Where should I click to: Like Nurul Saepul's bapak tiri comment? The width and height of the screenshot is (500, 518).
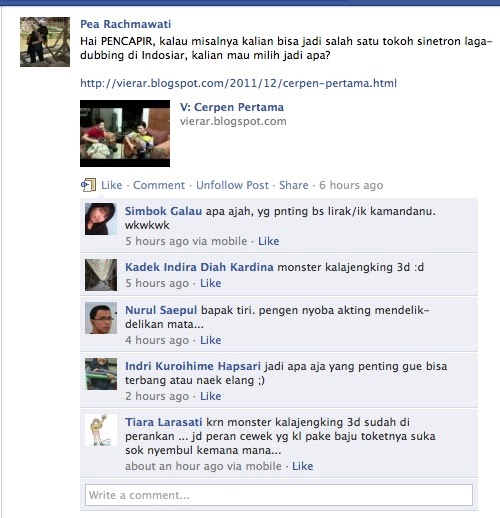pos(211,340)
